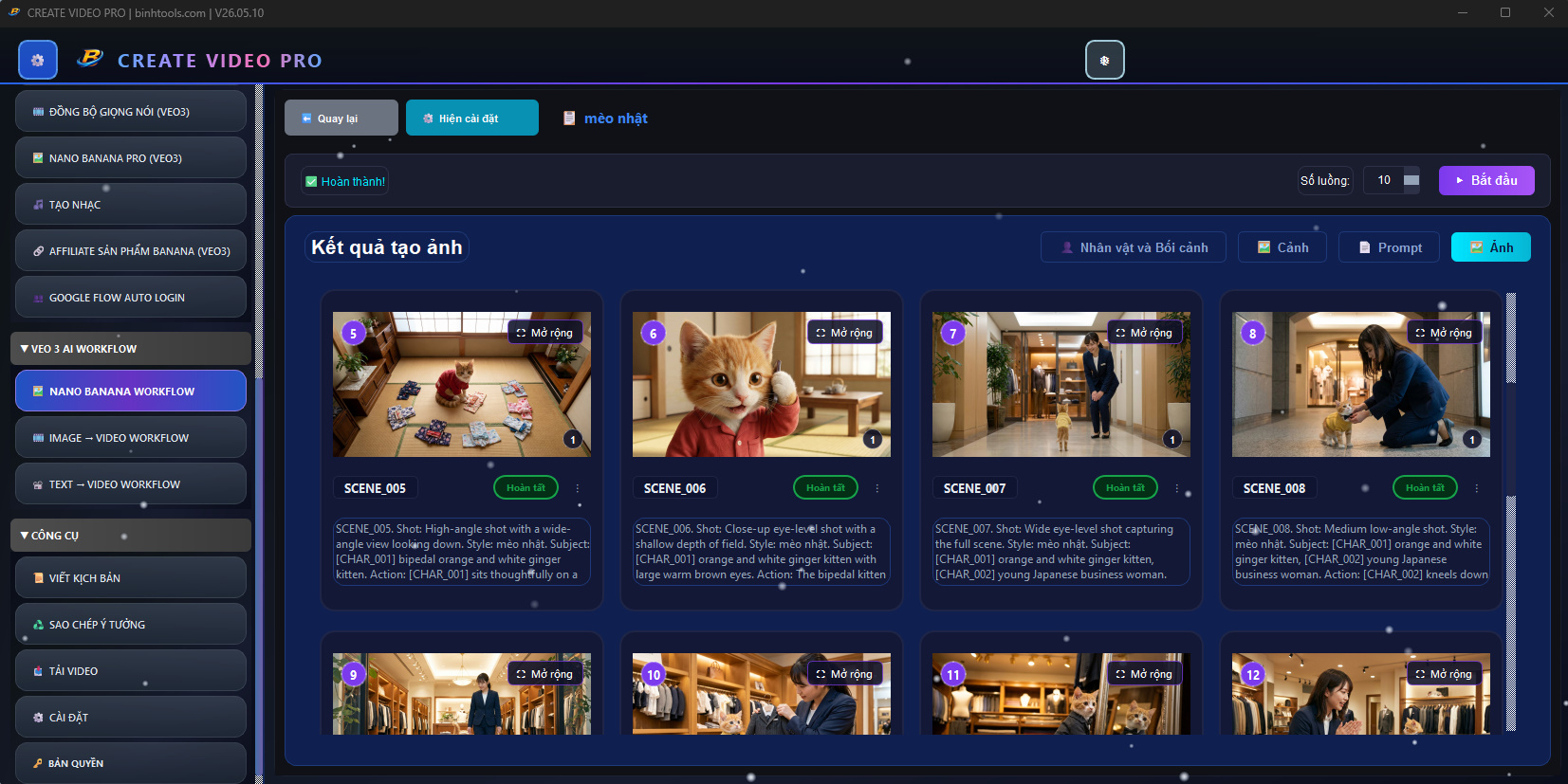The width and height of the screenshot is (1568, 784).
Task: Click the Quay lại button
Action: [x=341, y=119]
